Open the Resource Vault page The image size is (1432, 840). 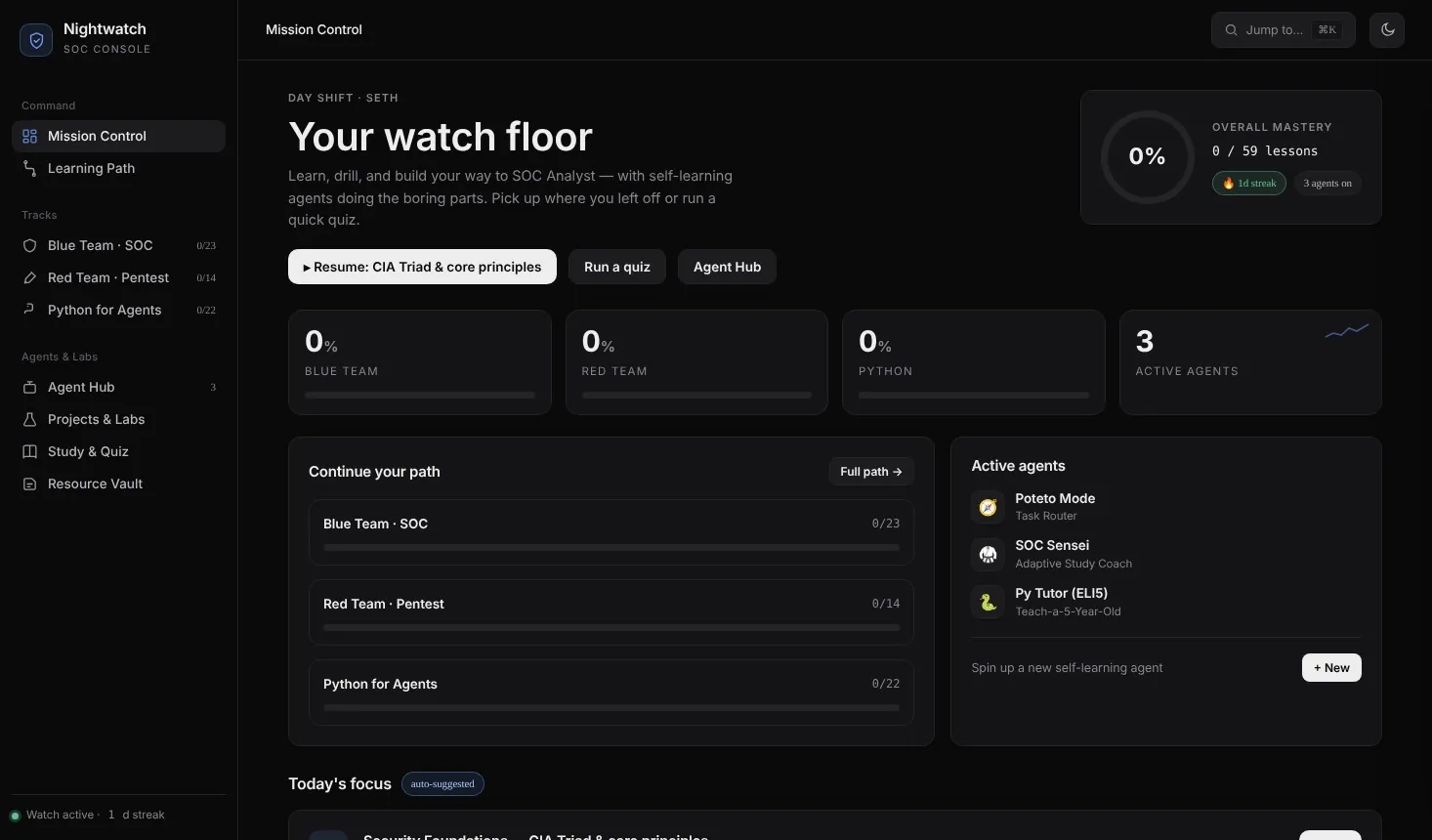tap(118, 484)
